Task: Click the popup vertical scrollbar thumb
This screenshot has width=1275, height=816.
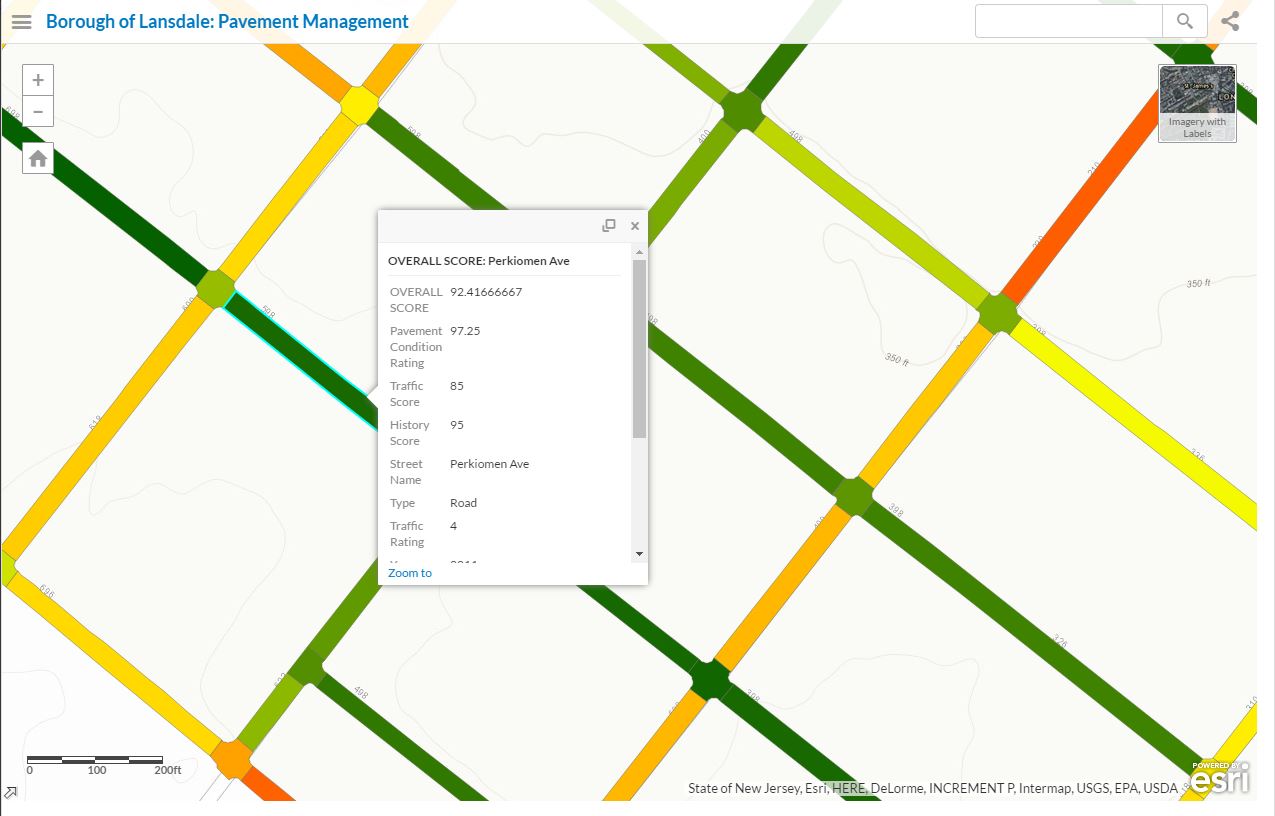Action: [639, 350]
